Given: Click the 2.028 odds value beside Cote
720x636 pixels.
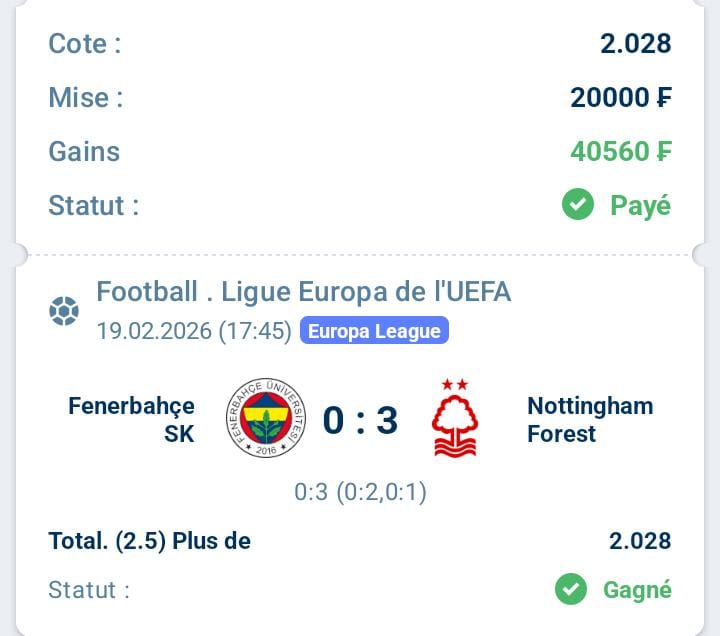Looking at the screenshot, I should pyautogui.click(x=635, y=43).
